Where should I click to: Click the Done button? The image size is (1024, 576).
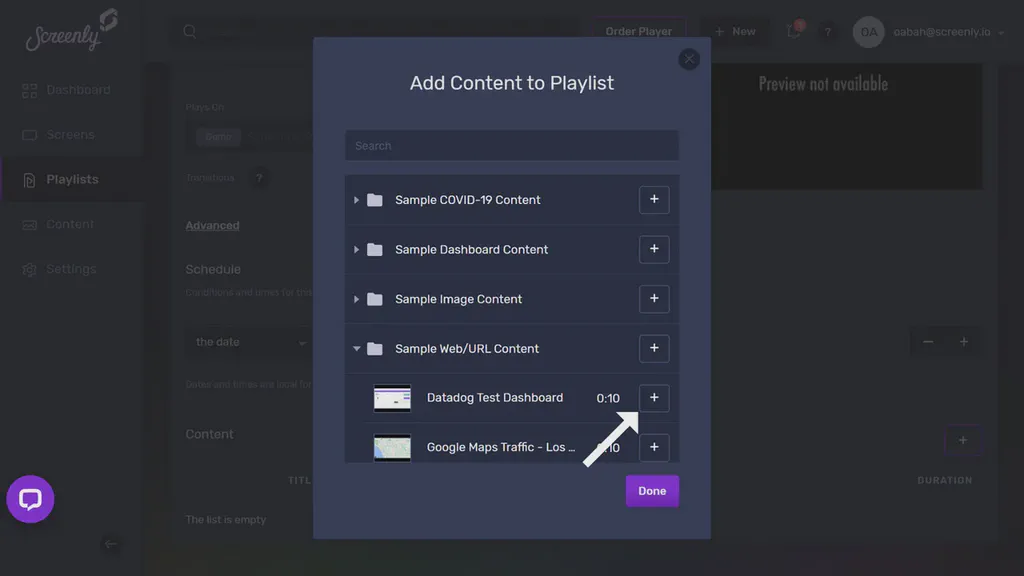point(652,491)
